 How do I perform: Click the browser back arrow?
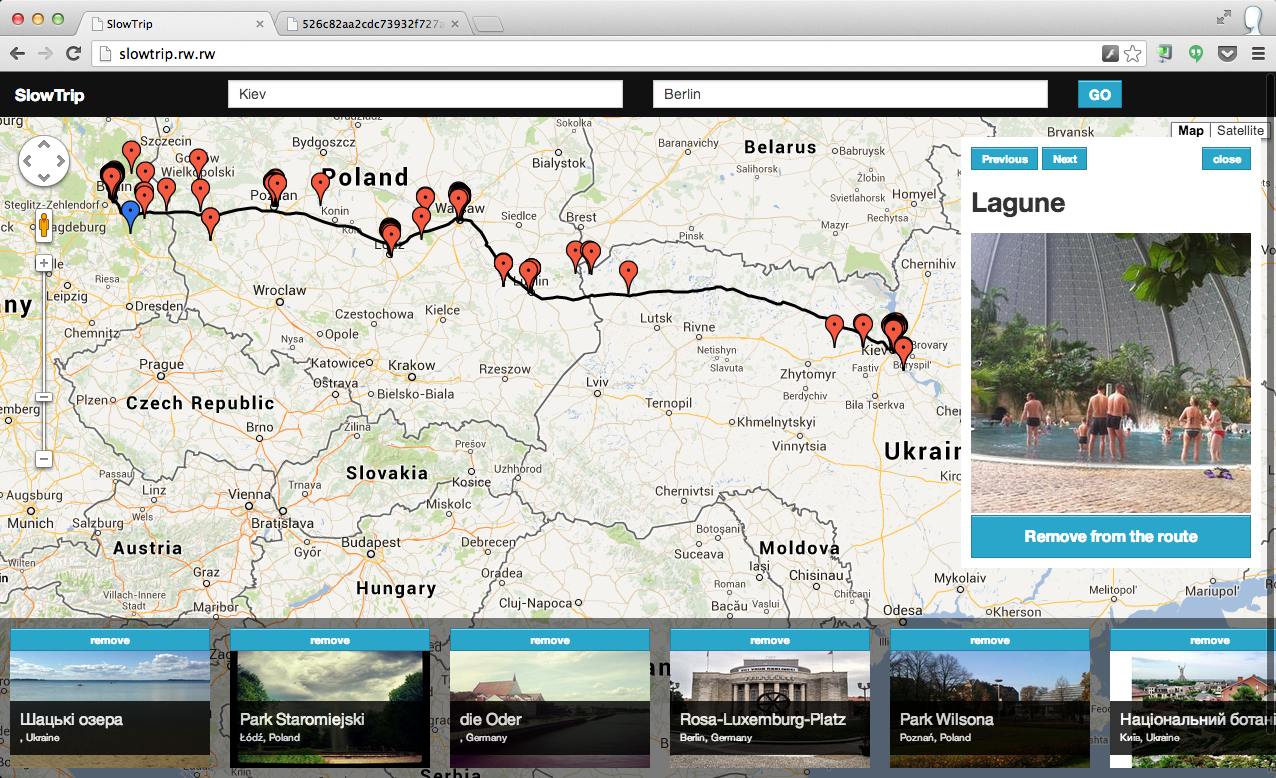click(17, 54)
